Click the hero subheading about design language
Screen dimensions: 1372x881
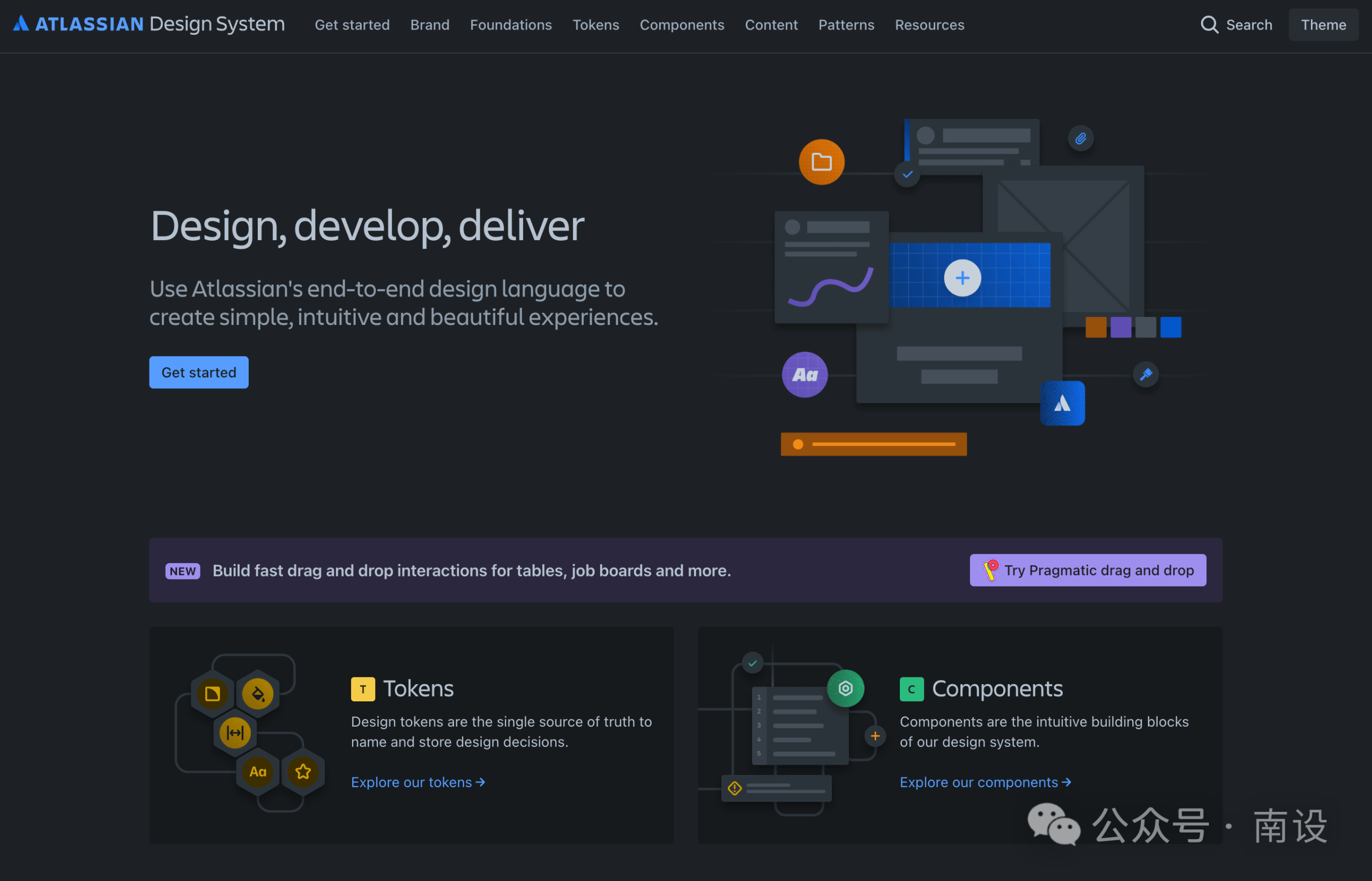pyautogui.click(x=404, y=302)
